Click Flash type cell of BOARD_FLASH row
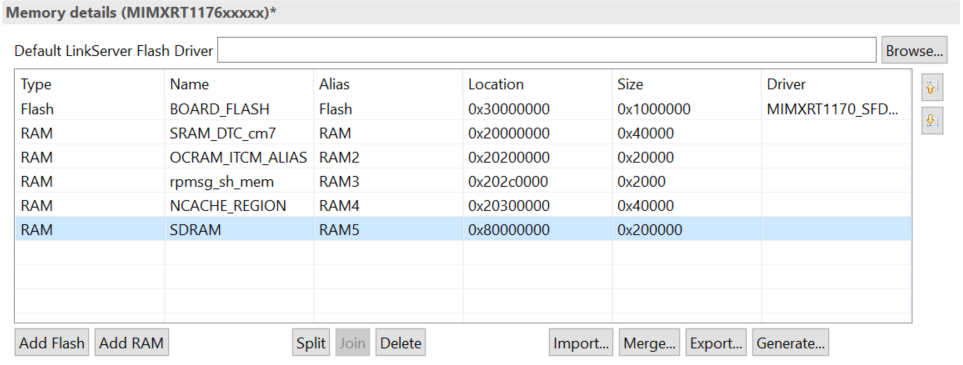 click(x=90, y=109)
